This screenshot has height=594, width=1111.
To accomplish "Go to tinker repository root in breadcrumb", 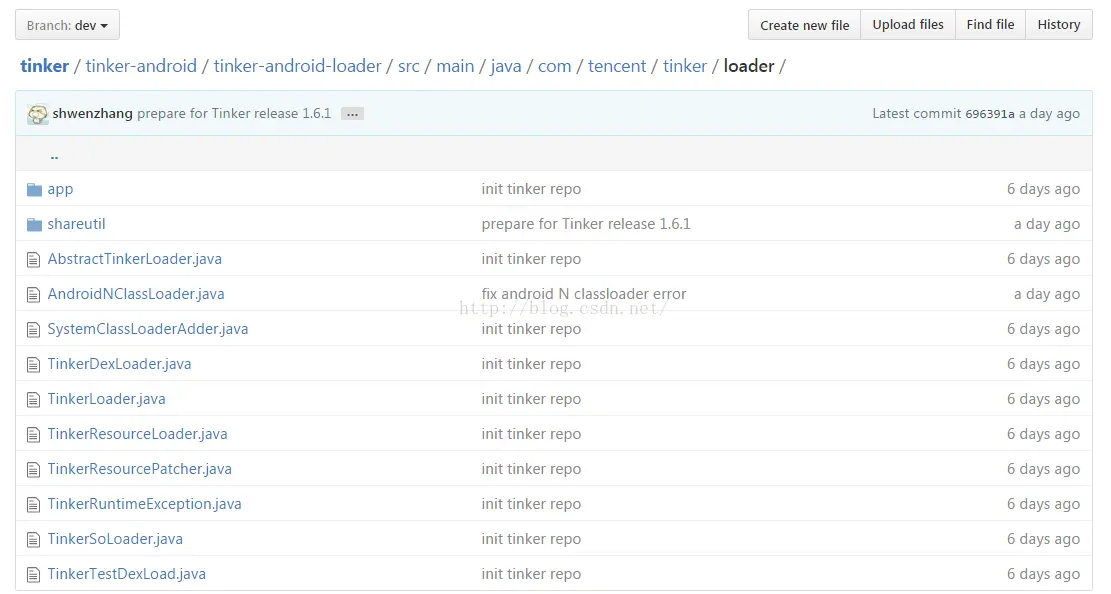I will click(x=45, y=66).
